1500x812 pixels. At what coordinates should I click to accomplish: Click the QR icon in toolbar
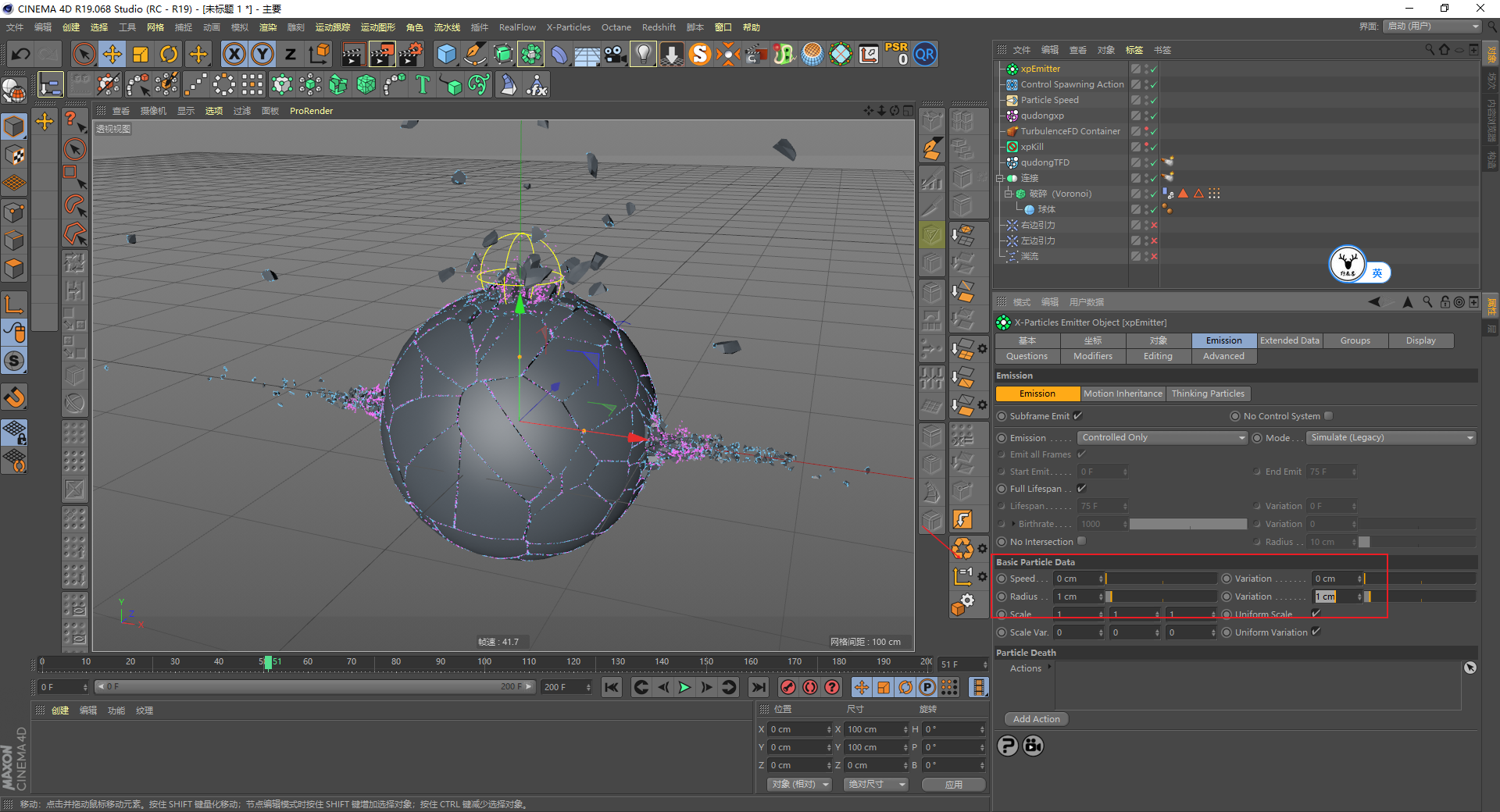925,54
